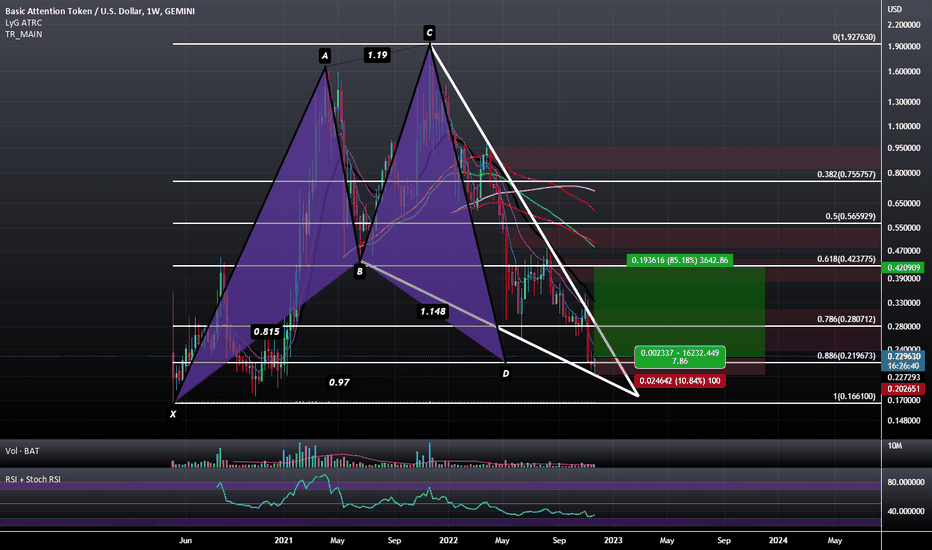This screenshot has height=550, width=932.
Task: Click the 0.618 Fibonacci level label
Action: click(846, 259)
